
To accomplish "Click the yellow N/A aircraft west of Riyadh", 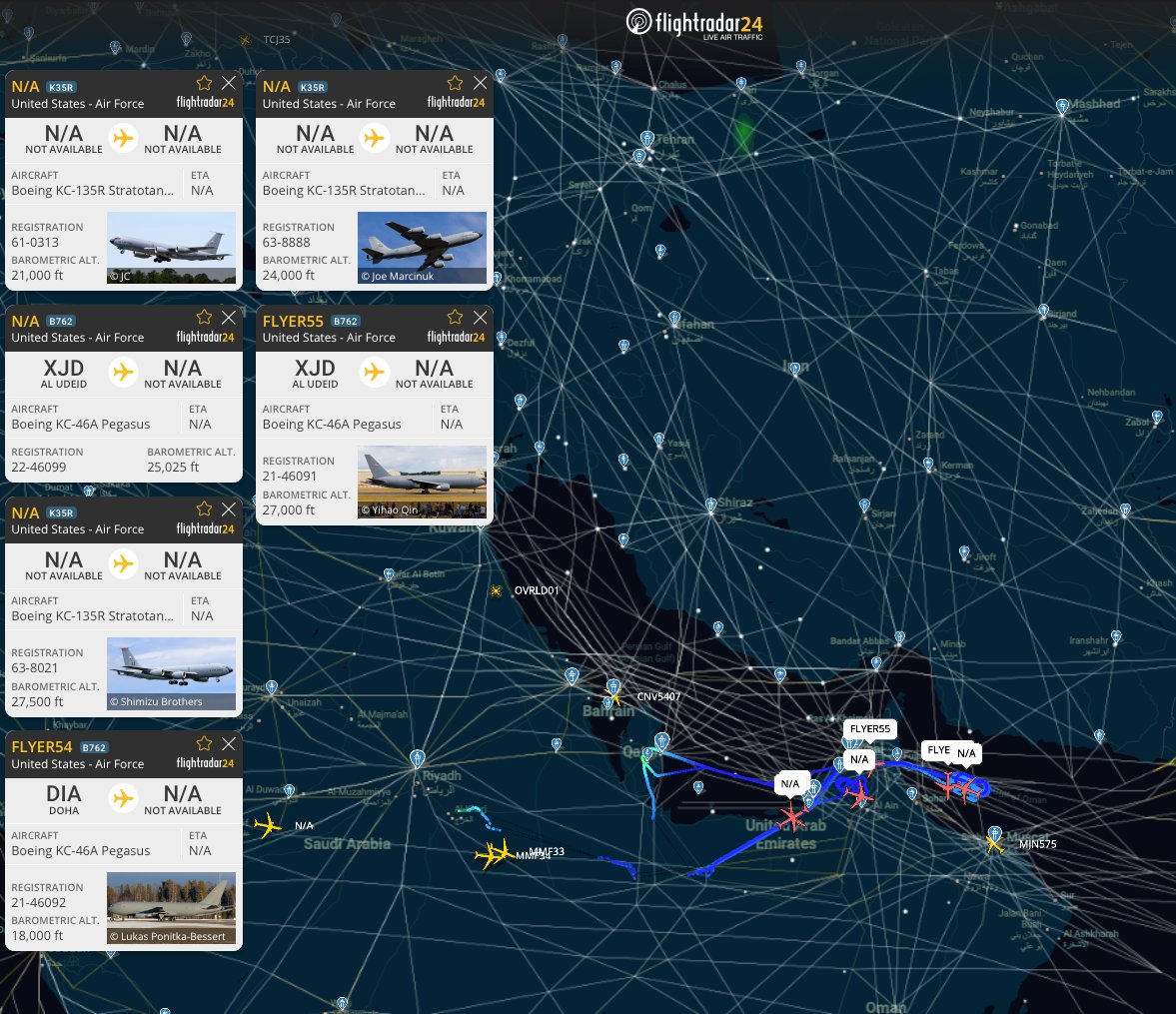I will click(x=268, y=826).
